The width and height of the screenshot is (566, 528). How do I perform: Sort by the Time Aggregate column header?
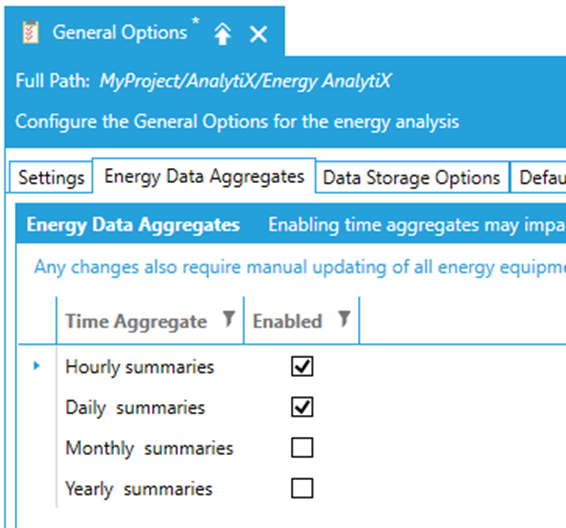(136, 321)
